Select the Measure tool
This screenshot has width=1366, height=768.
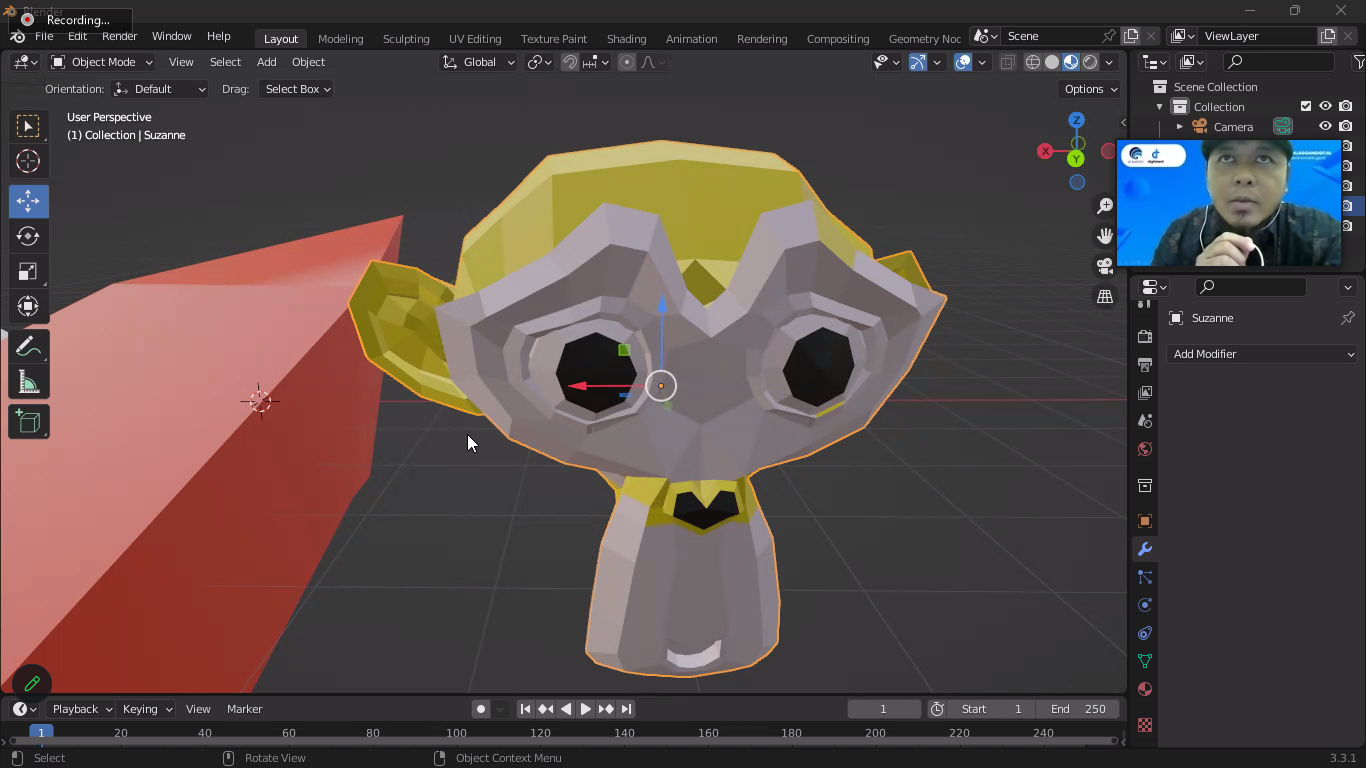pos(28,383)
